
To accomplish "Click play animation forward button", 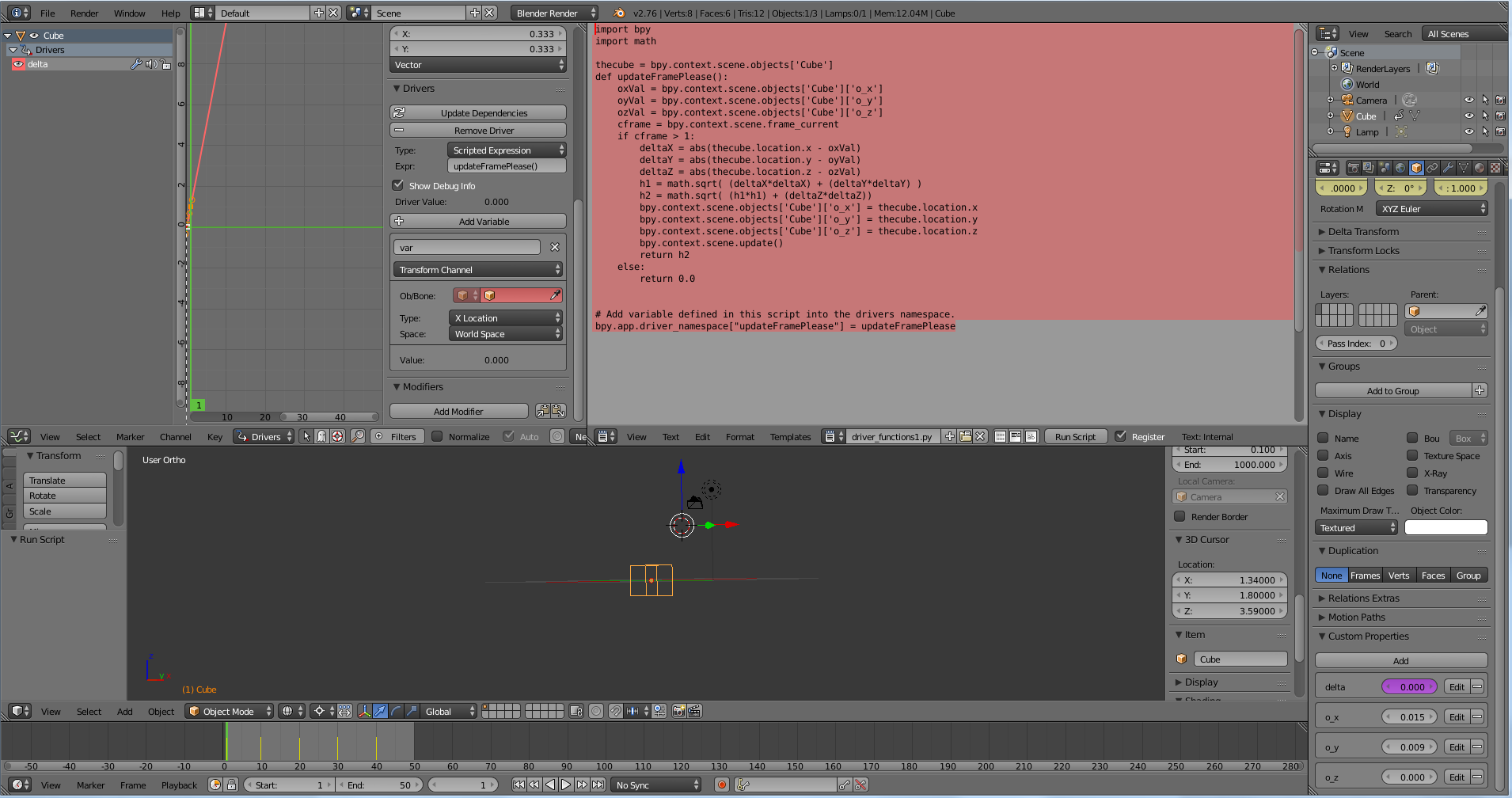I will point(566,785).
